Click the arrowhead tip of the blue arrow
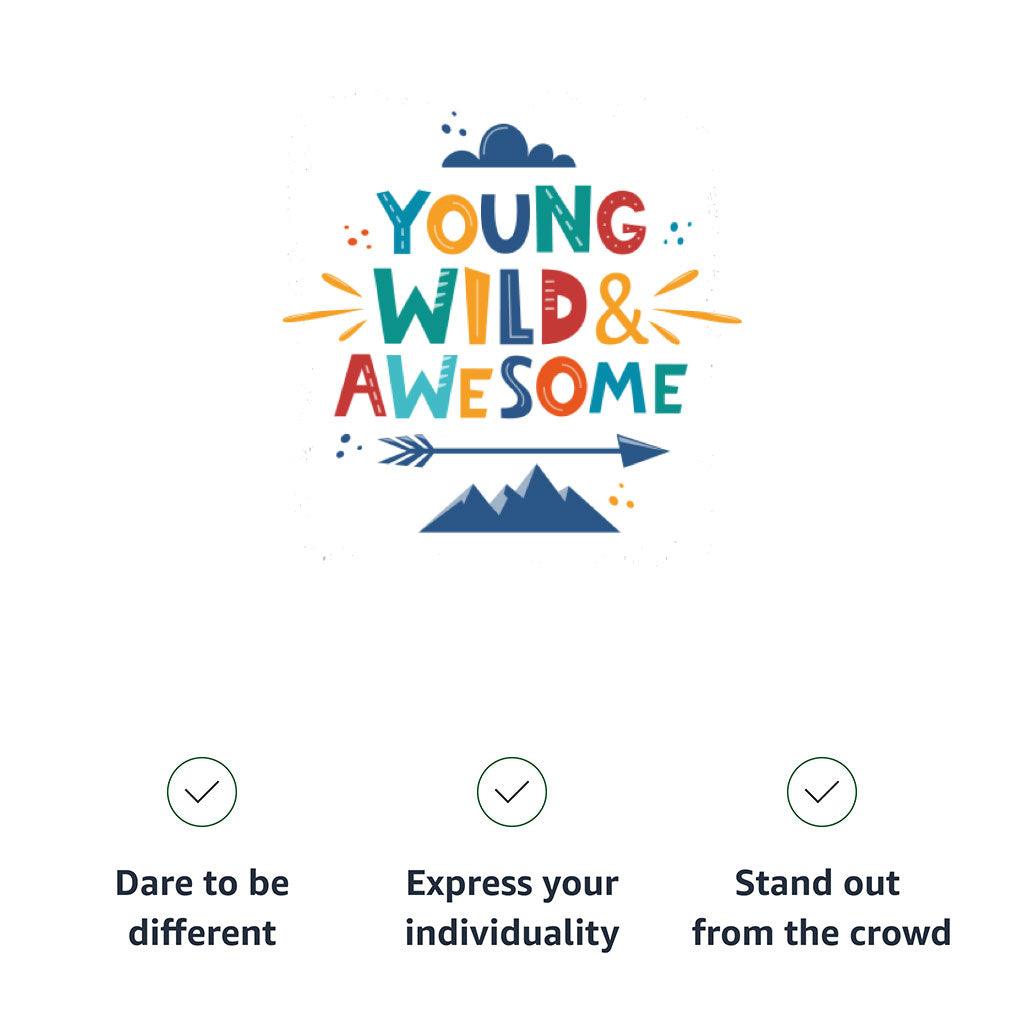The width and height of the screenshot is (1024, 1024). (x=643, y=450)
